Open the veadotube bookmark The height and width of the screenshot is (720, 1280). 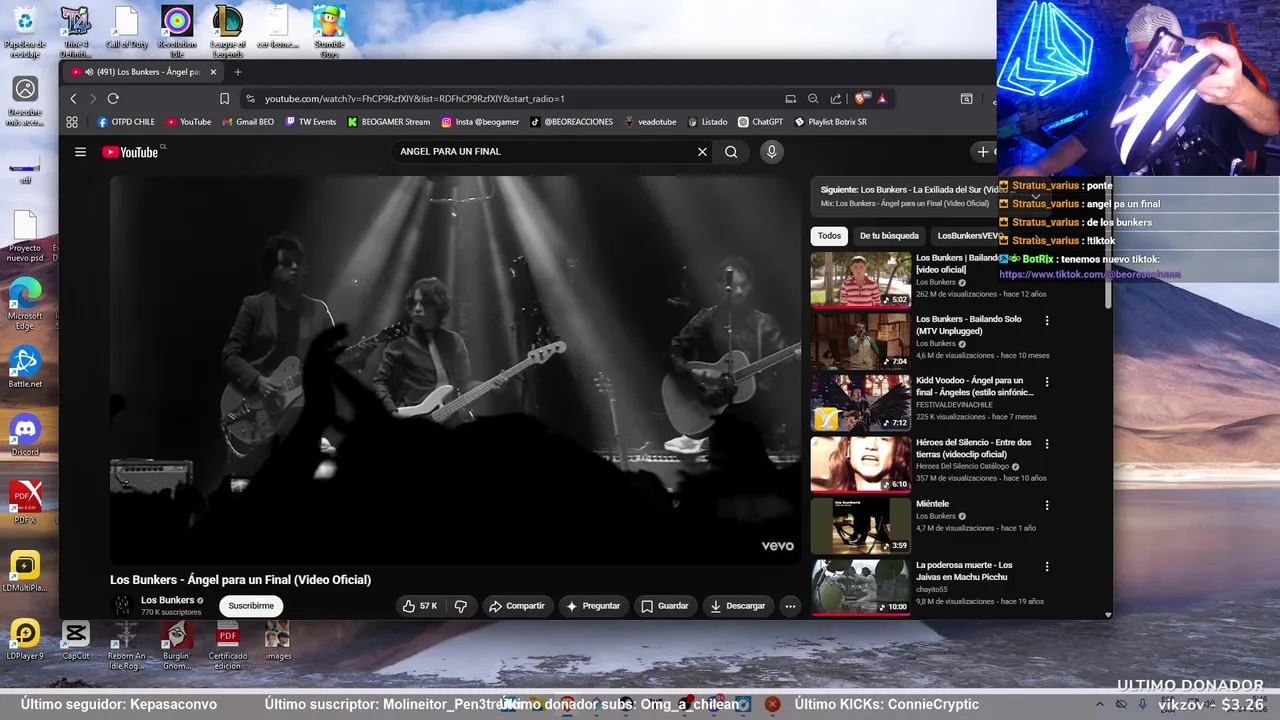[650, 122]
